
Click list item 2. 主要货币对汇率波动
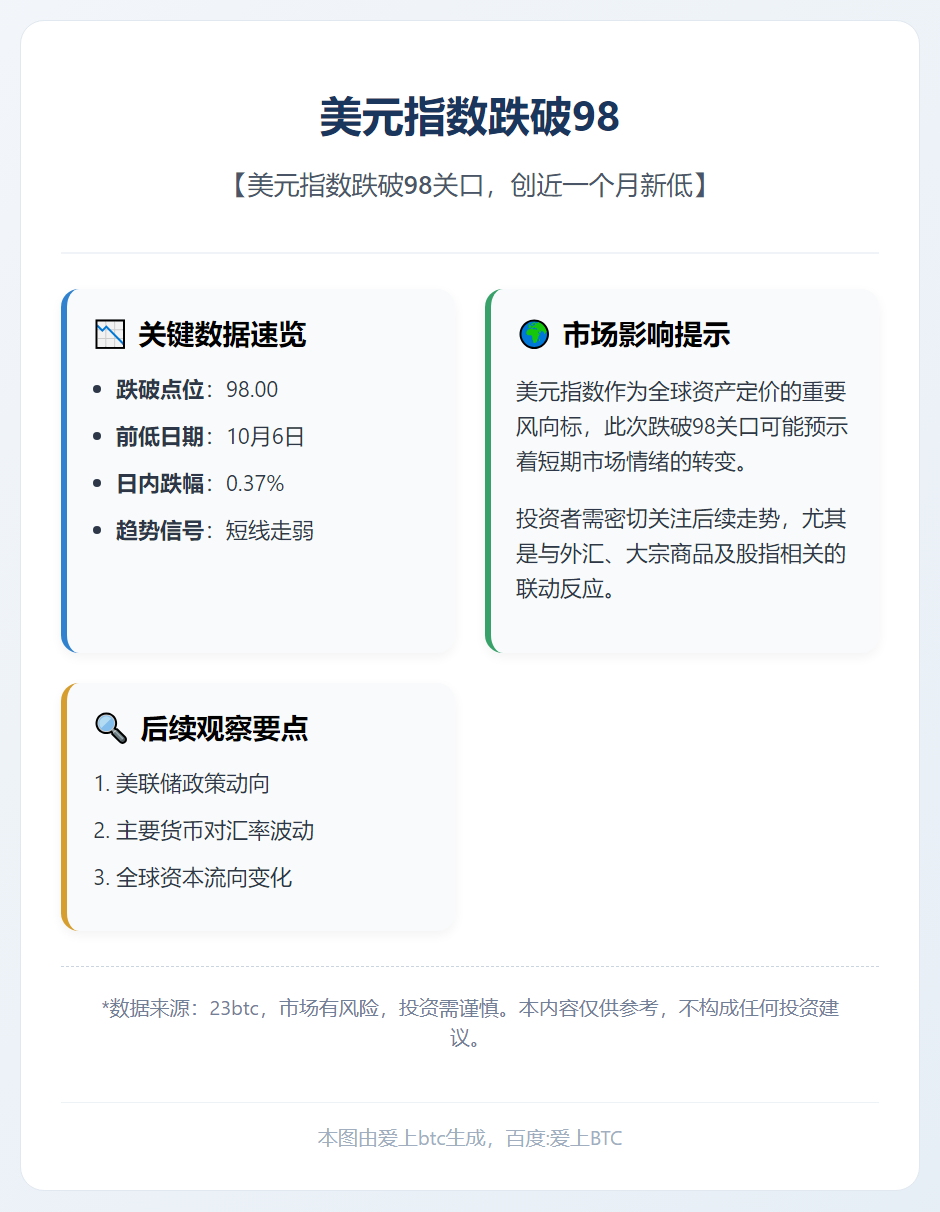coord(204,831)
